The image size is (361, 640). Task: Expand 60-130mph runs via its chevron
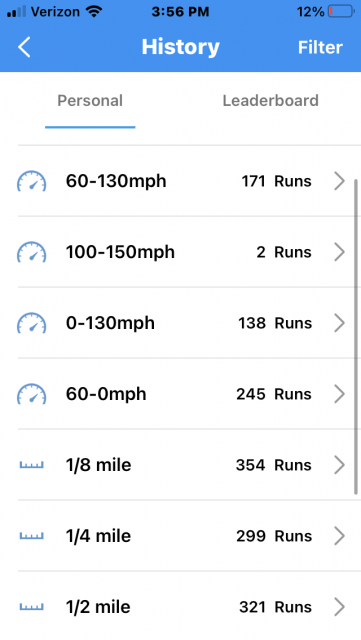339,181
